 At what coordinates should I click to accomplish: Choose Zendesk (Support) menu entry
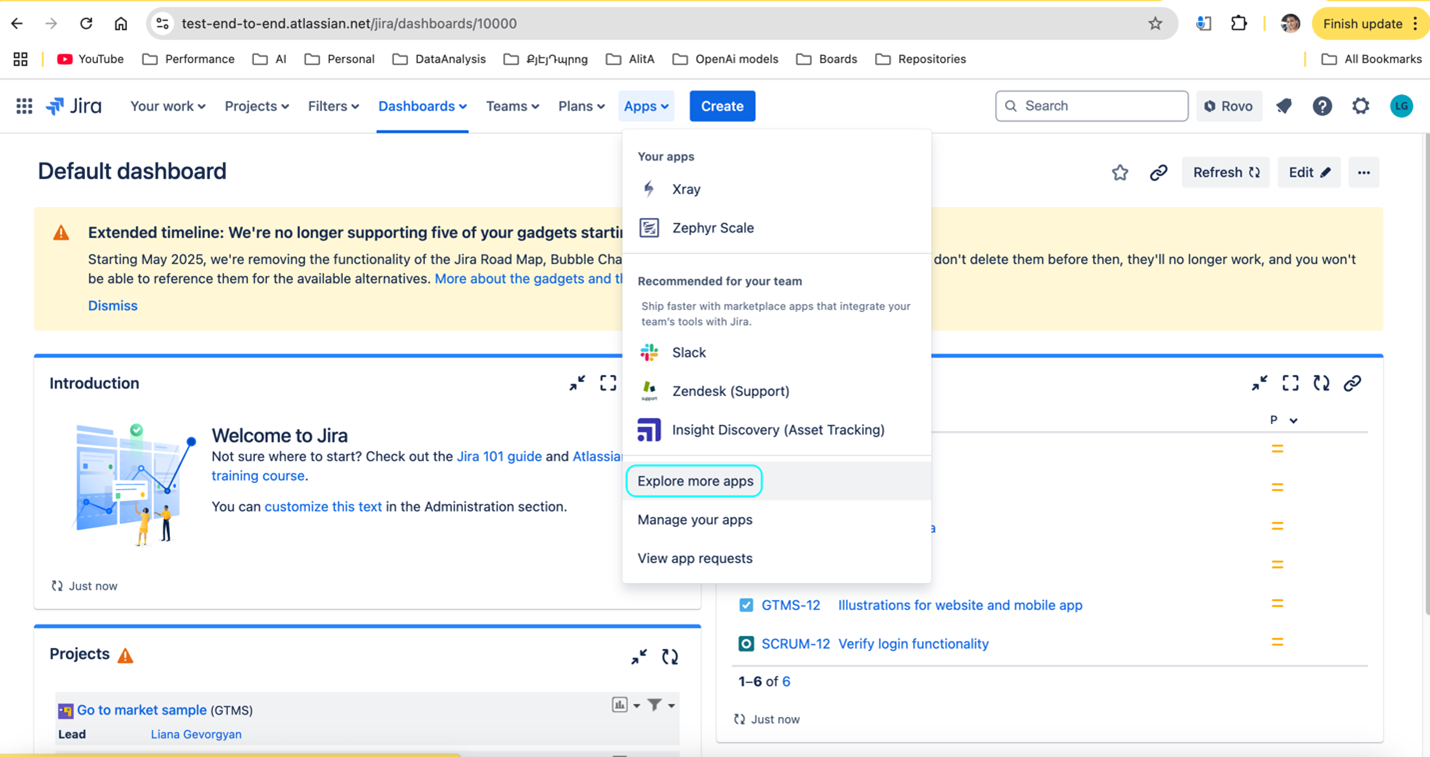pos(777,391)
